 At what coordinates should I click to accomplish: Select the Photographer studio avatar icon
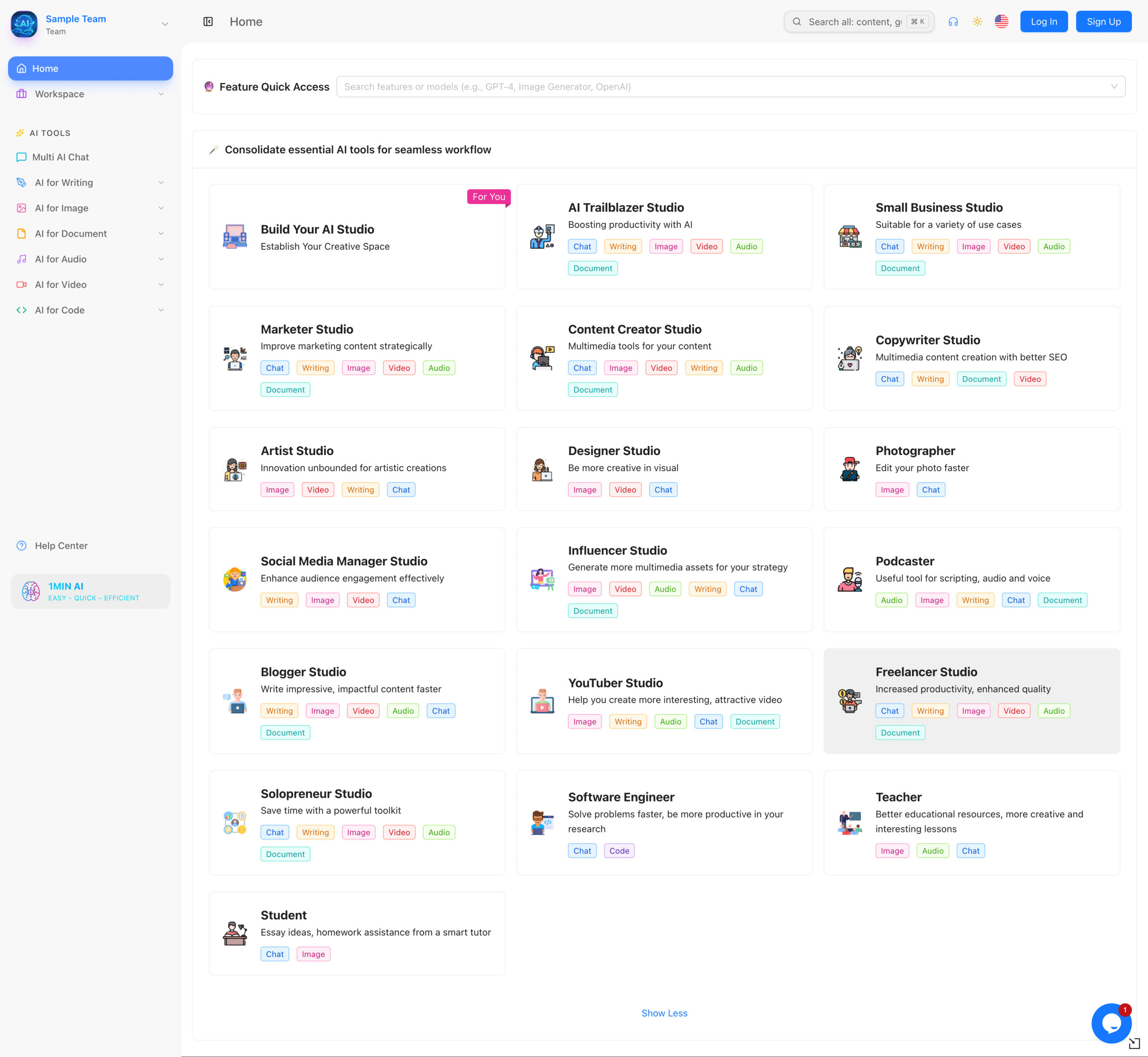point(850,469)
